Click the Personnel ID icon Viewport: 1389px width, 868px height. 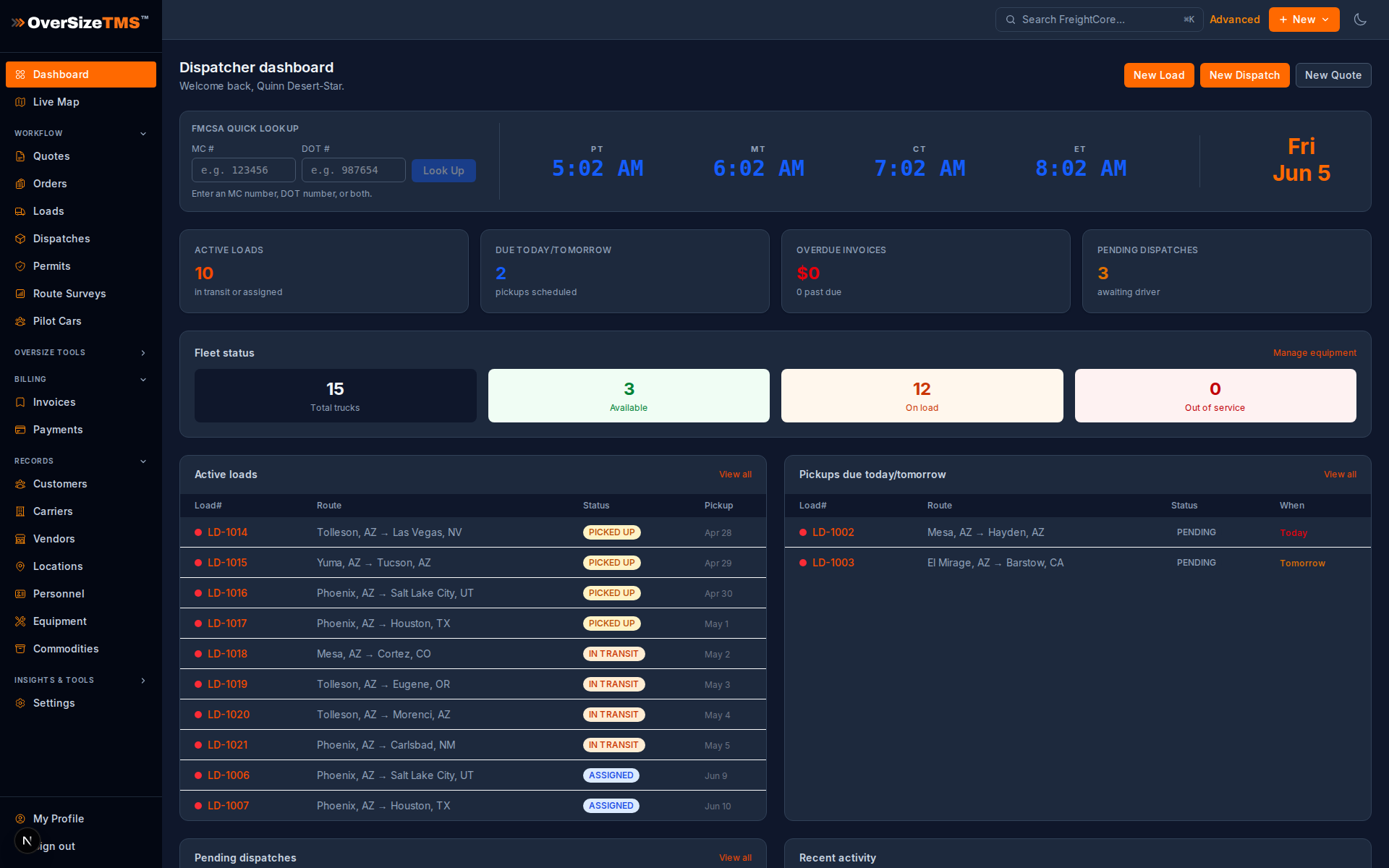coord(20,594)
